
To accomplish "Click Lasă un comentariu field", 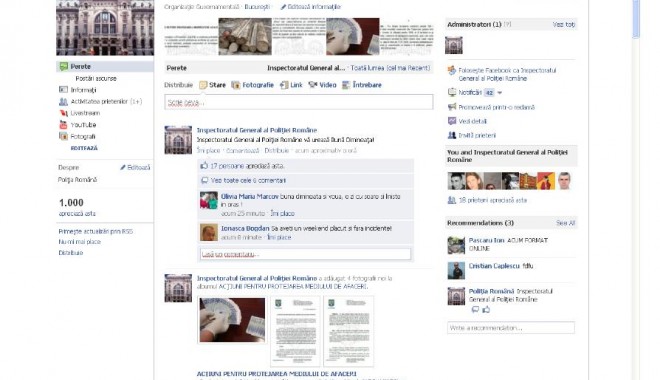I will point(305,254).
